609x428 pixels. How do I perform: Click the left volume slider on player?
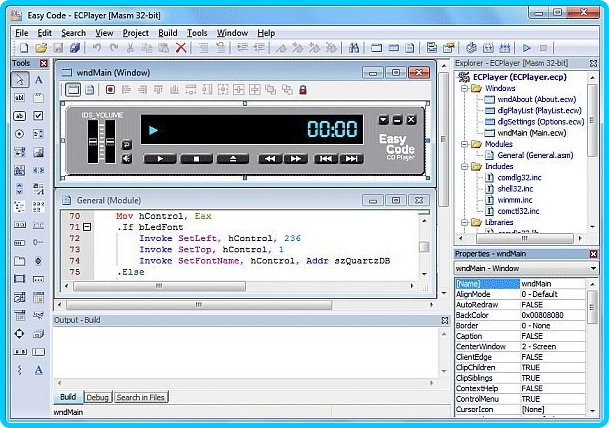tap(93, 141)
